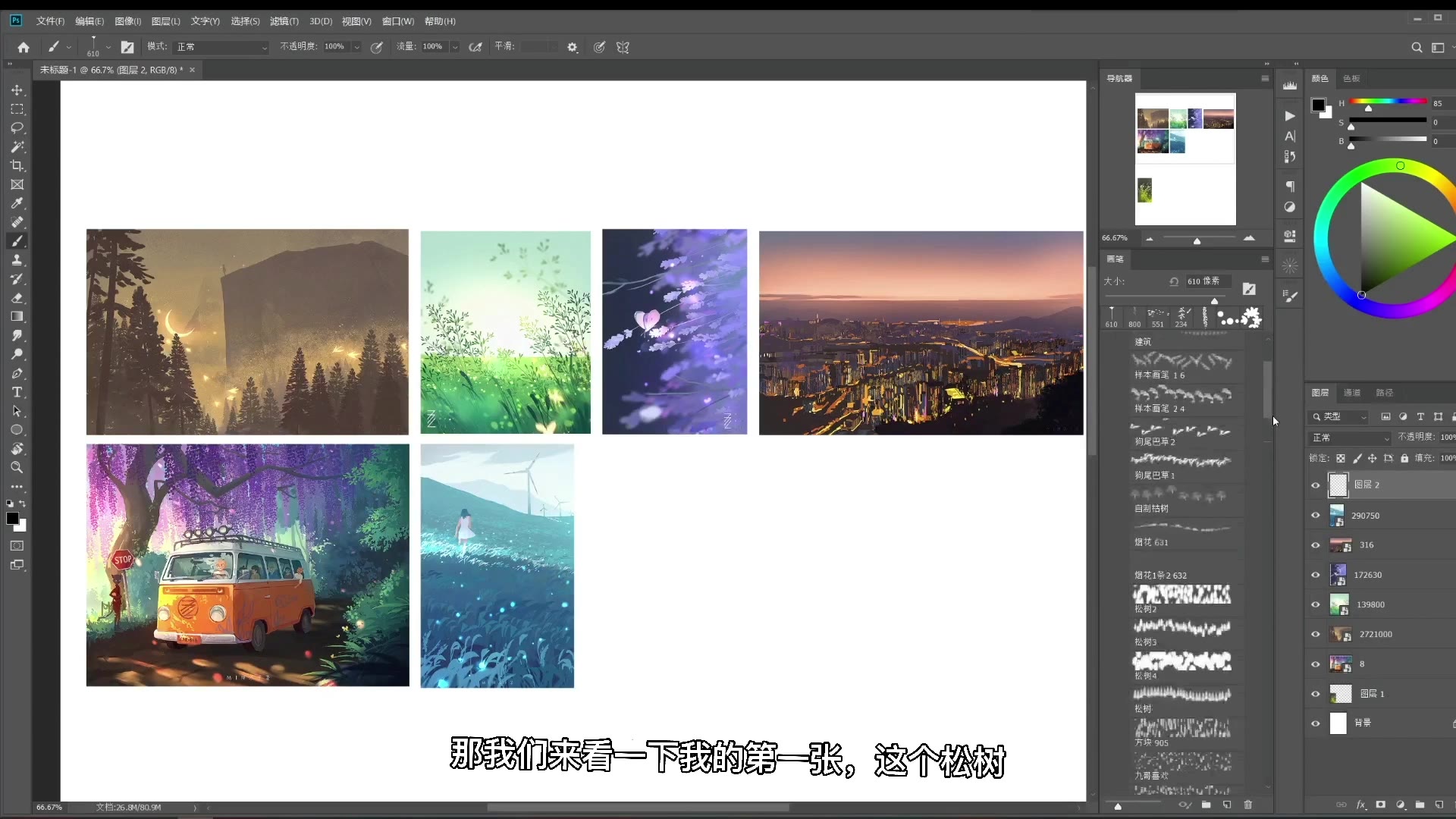
Task: Select the Clone Stamp tool
Action: coord(17,260)
